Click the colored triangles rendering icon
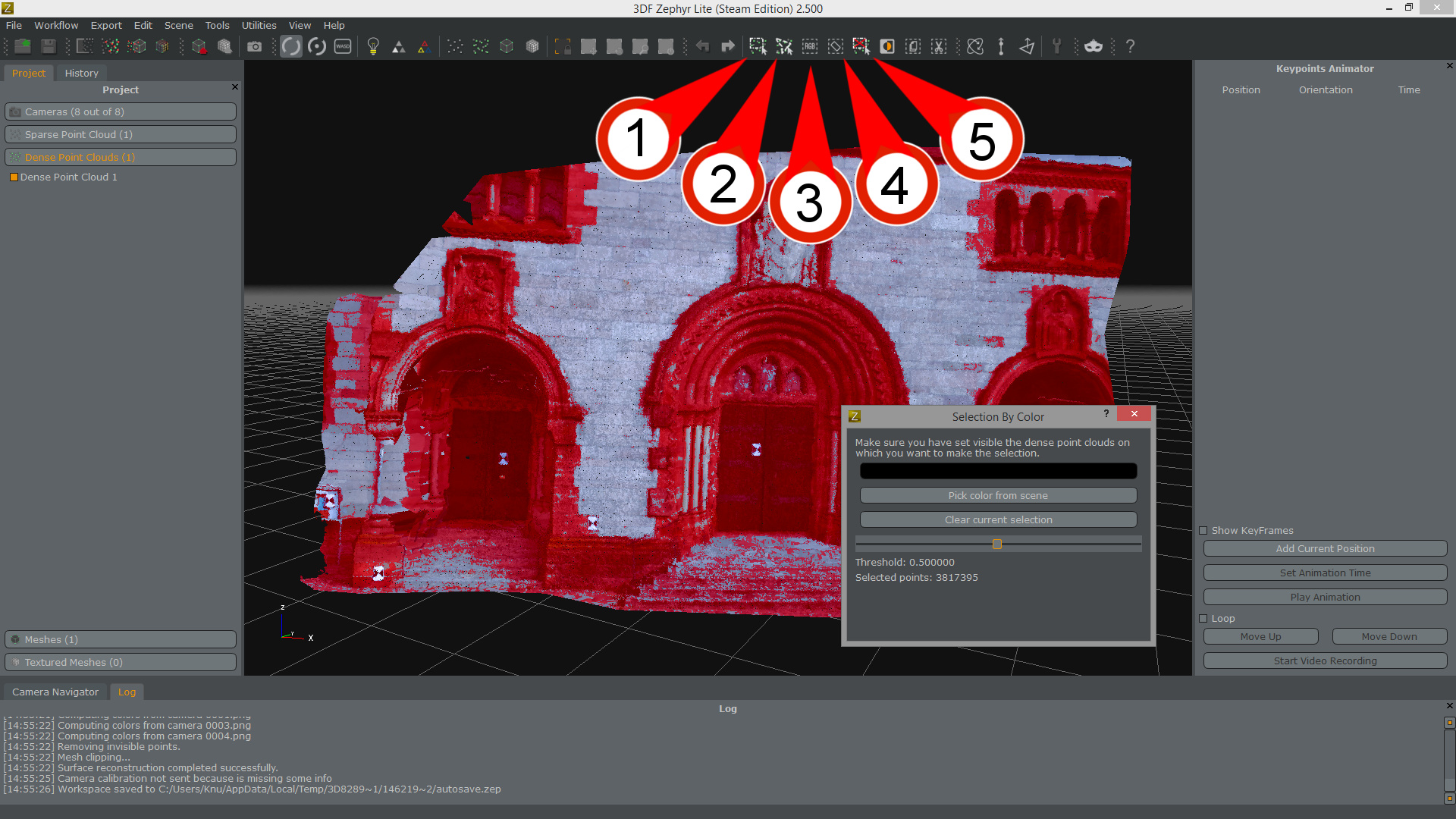The height and width of the screenshot is (819, 1456). click(x=424, y=46)
